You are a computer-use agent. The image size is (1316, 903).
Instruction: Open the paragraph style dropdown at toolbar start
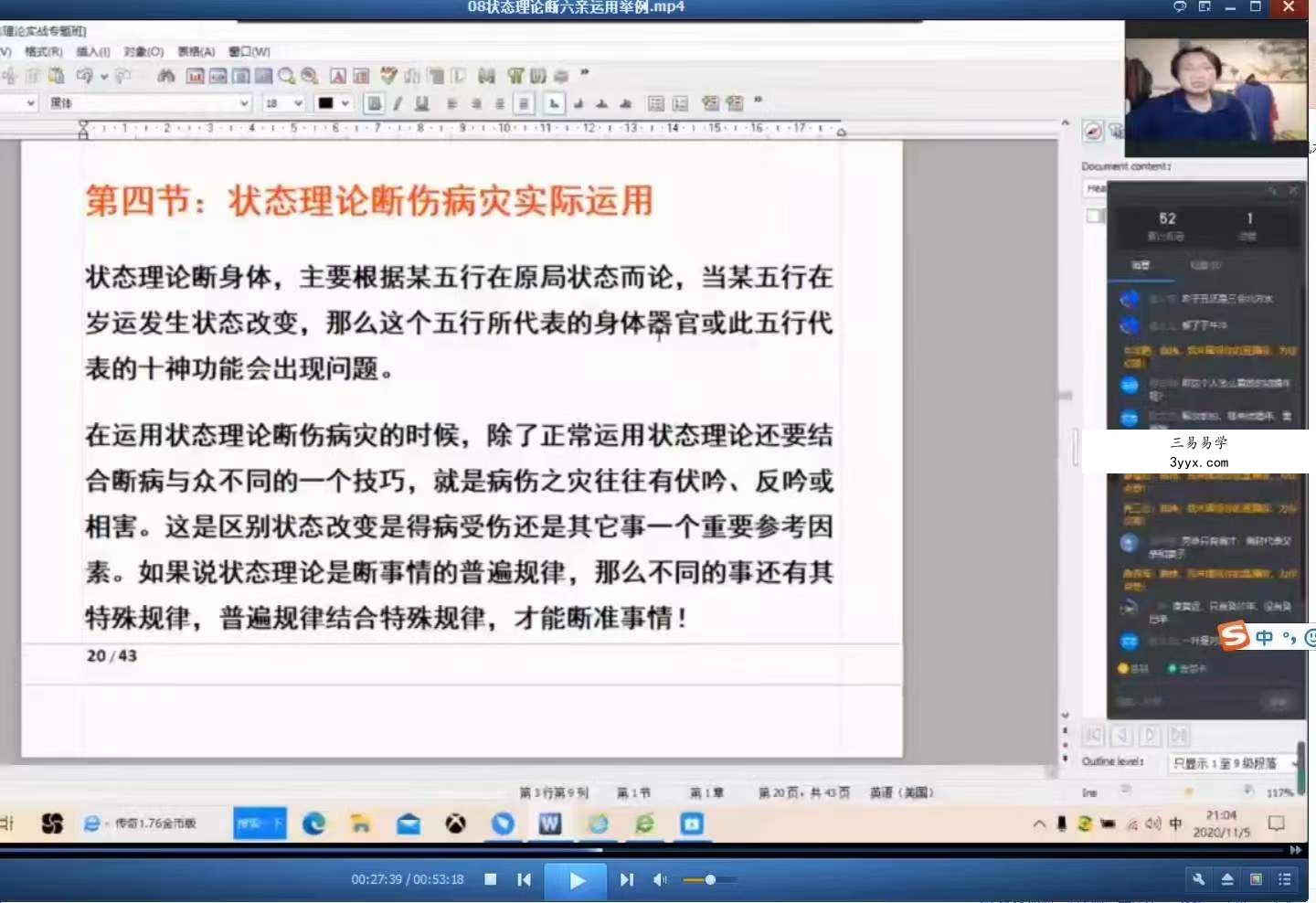30,103
